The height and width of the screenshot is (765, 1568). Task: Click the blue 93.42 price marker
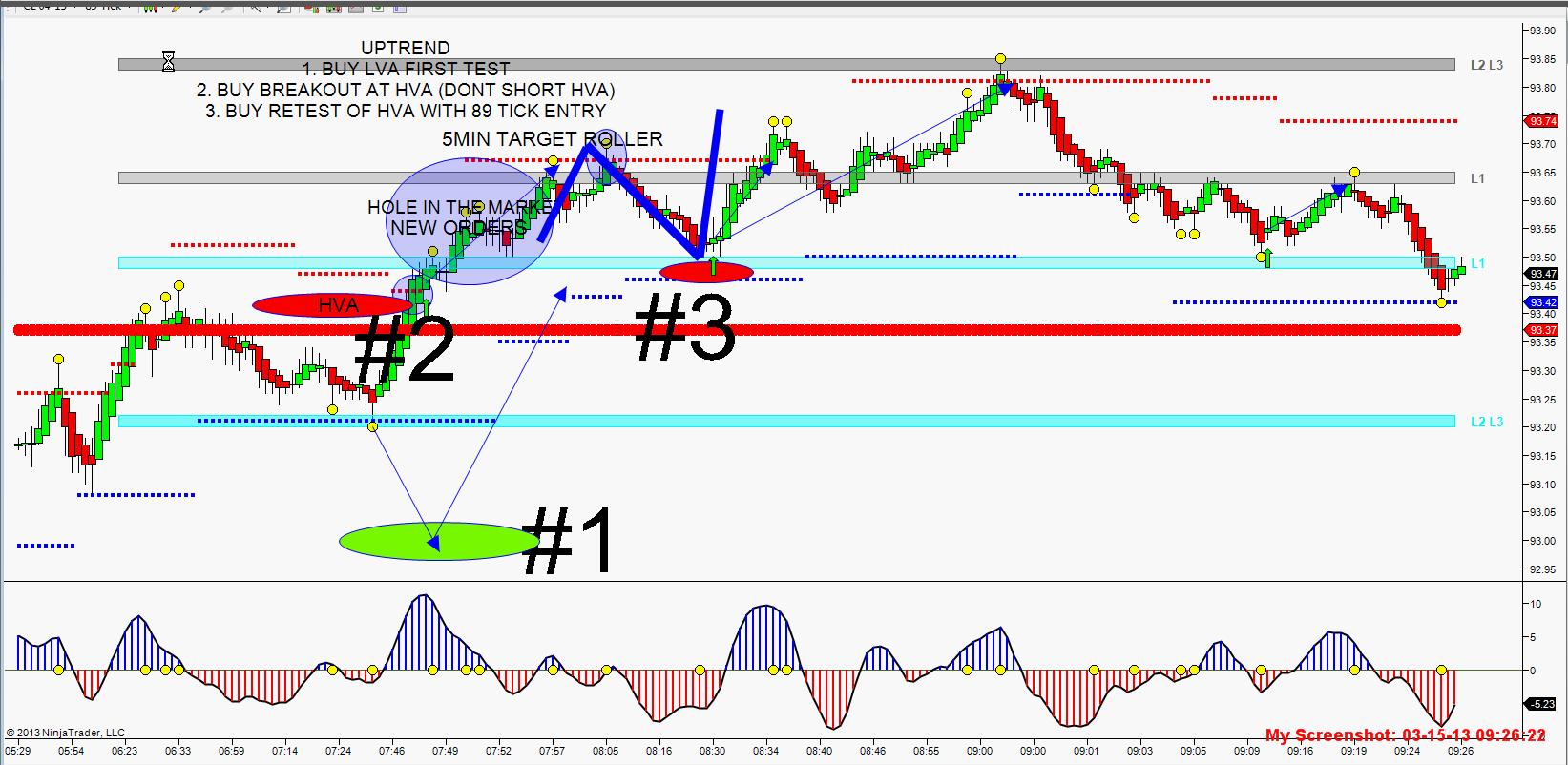point(1542,302)
